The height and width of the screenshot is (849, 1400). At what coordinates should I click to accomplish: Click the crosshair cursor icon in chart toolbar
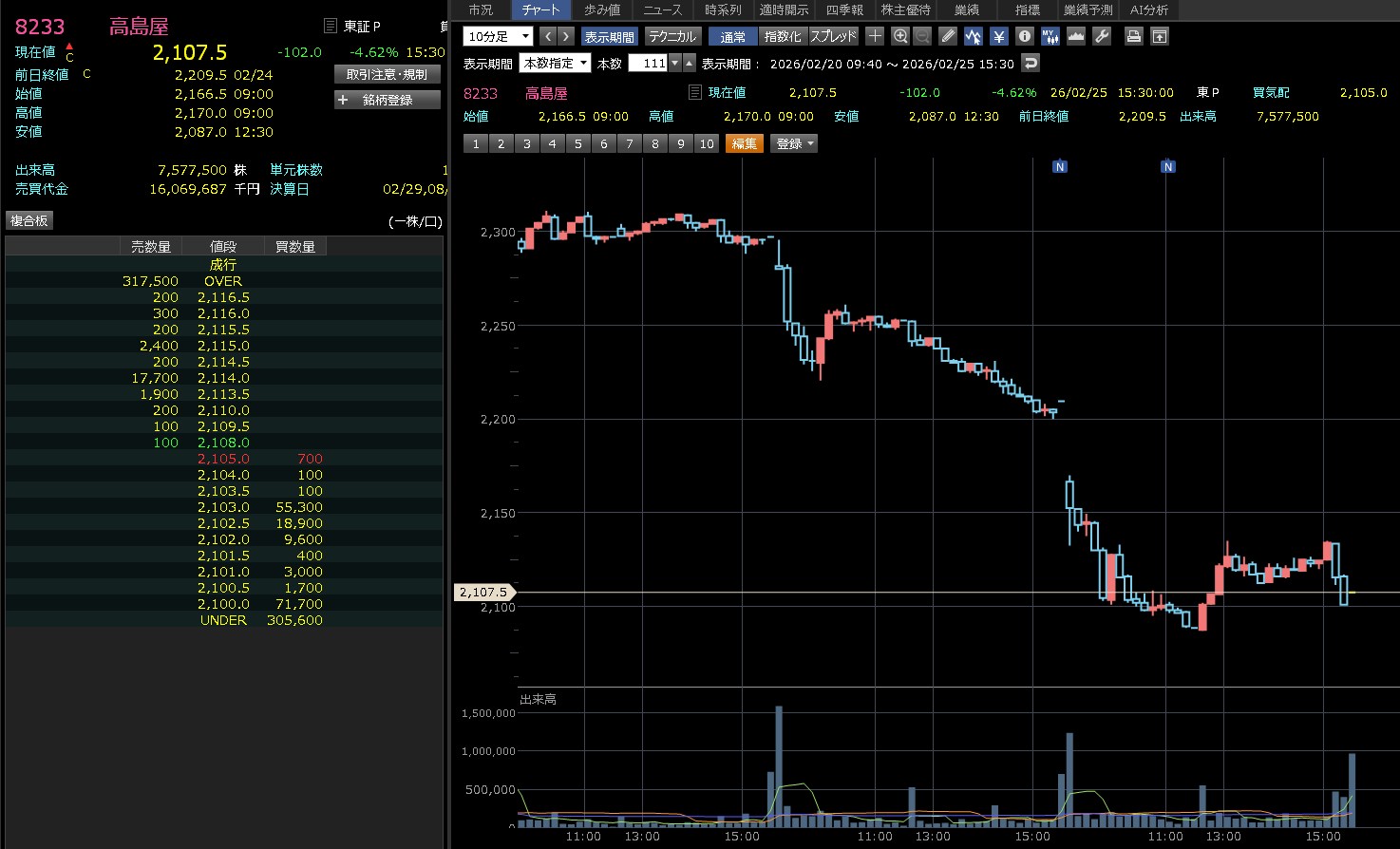tap(875, 36)
